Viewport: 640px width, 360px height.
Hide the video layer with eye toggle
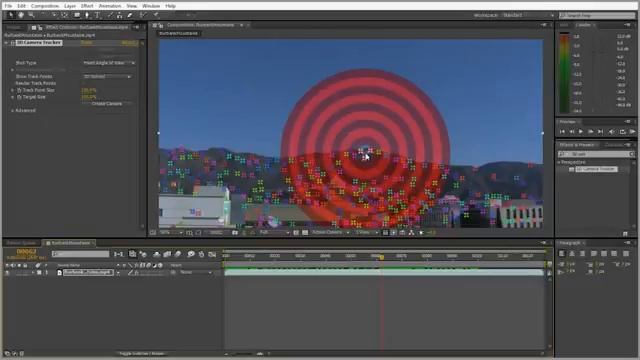tap(7, 272)
